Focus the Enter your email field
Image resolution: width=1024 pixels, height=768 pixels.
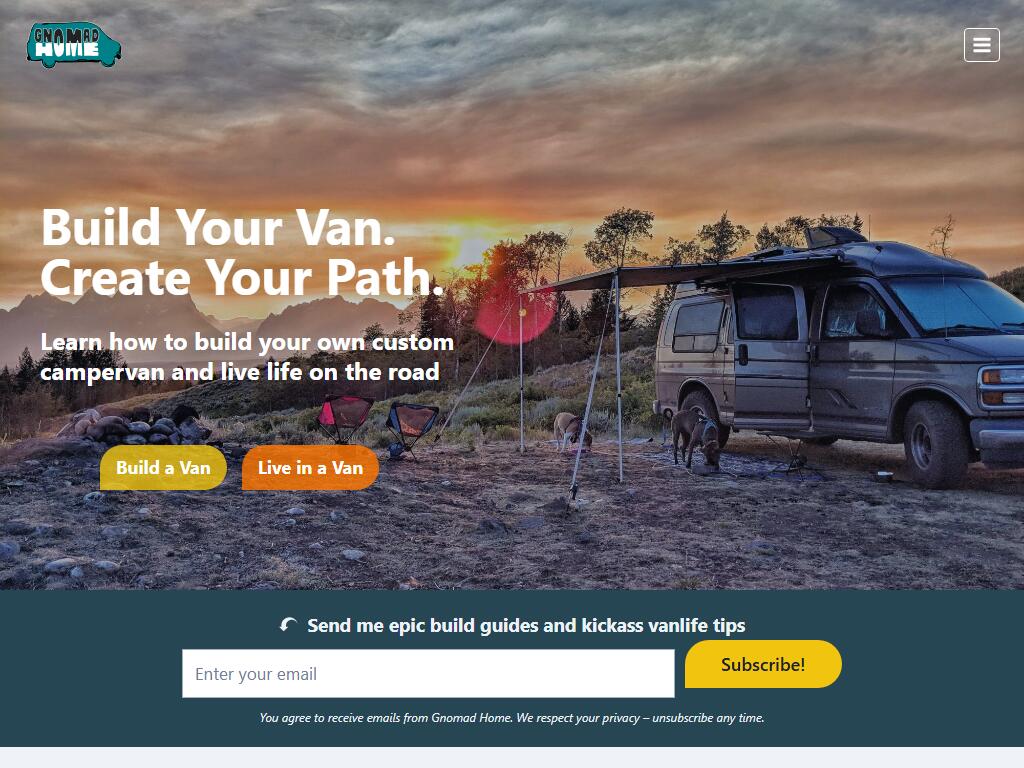click(428, 673)
